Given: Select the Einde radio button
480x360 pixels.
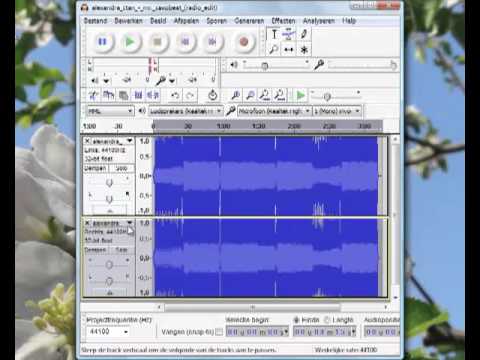Looking at the screenshot, I should tap(296, 320).
